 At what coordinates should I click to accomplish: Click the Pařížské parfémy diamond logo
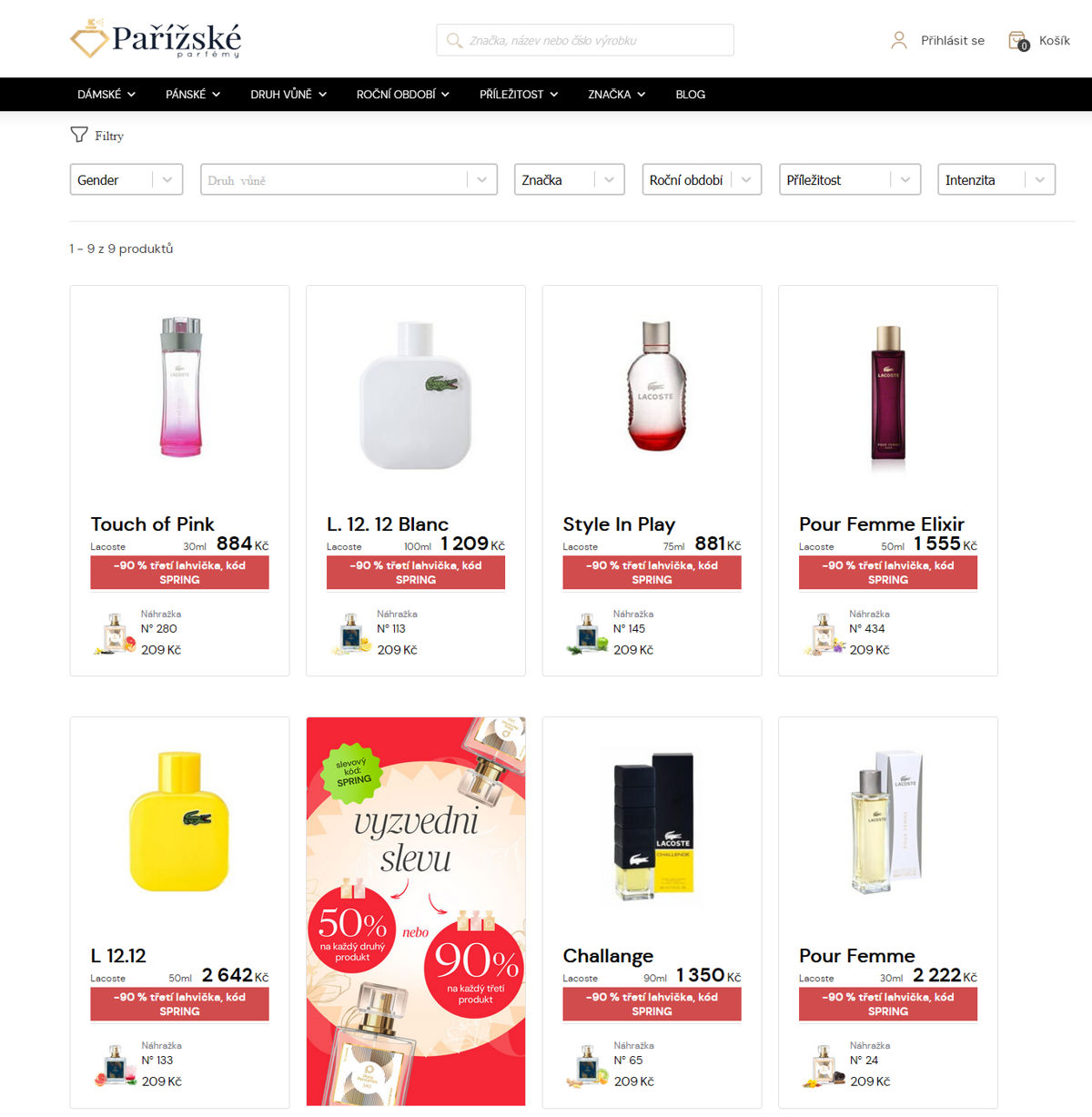point(89,39)
